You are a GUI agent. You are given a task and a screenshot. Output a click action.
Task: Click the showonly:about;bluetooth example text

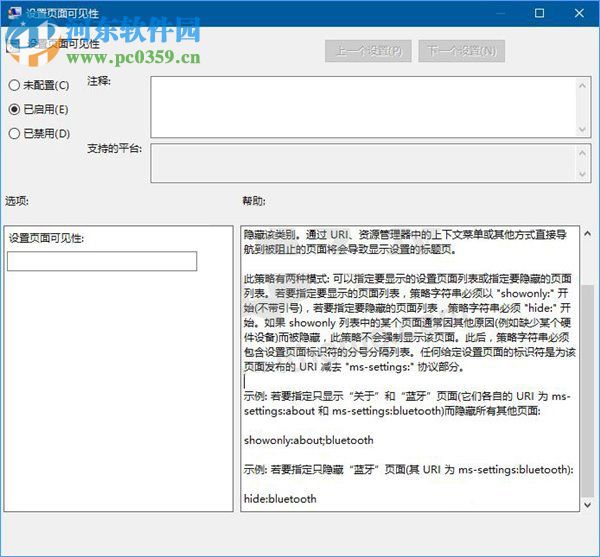pyautogui.click(x=308, y=440)
